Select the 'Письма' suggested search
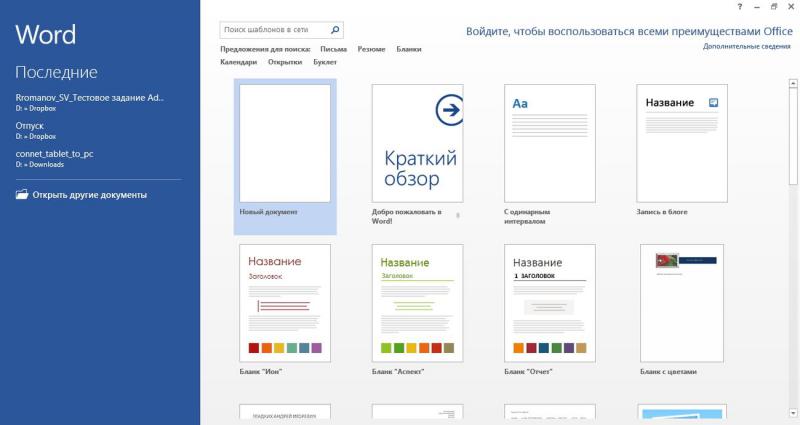The width and height of the screenshot is (800, 425). pyautogui.click(x=333, y=49)
